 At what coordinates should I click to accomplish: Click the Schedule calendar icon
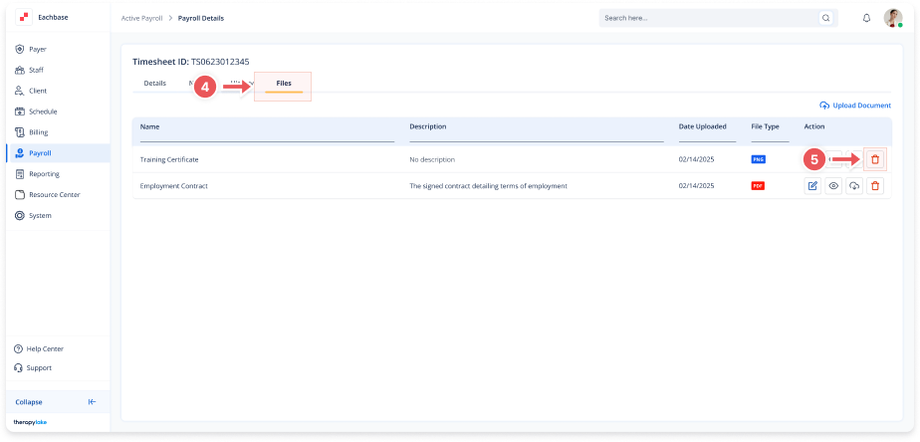[19, 112]
